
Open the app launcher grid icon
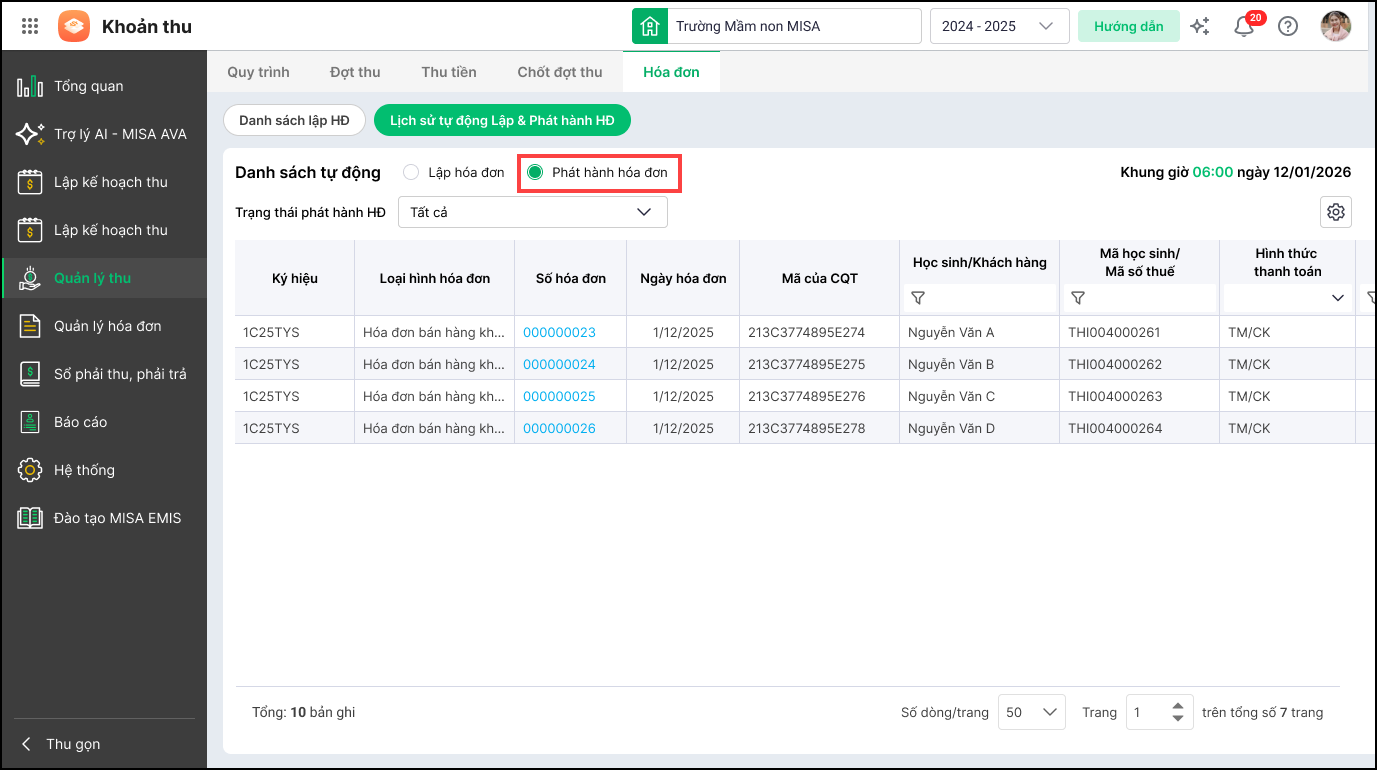[x=30, y=26]
